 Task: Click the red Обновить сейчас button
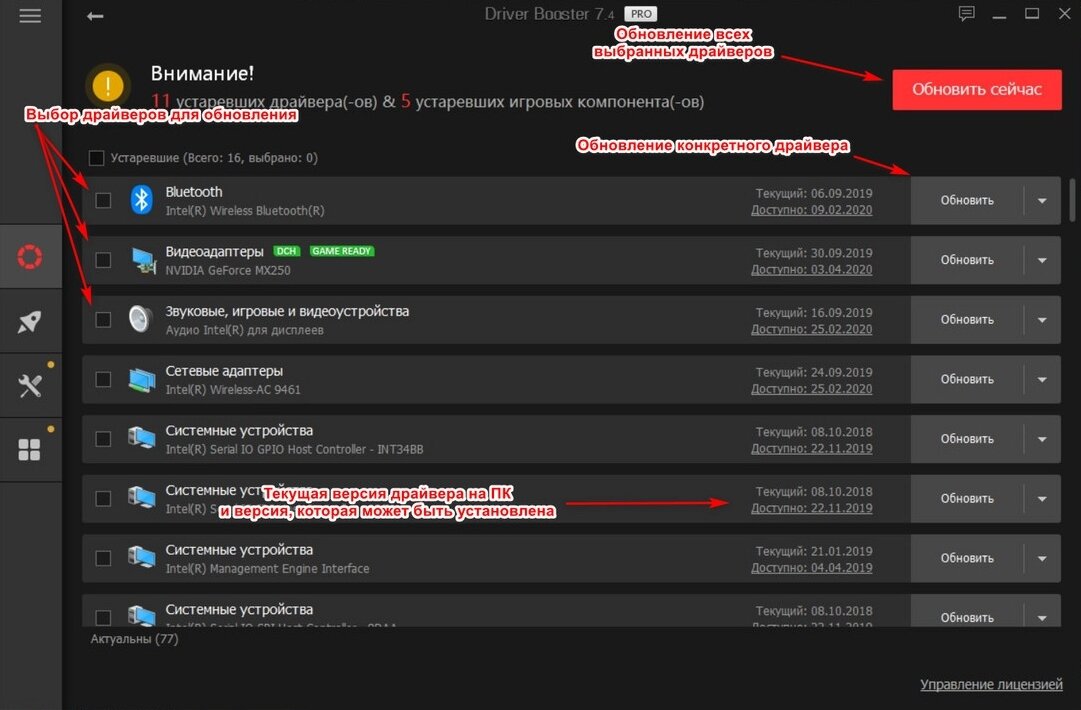[x=977, y=90]
